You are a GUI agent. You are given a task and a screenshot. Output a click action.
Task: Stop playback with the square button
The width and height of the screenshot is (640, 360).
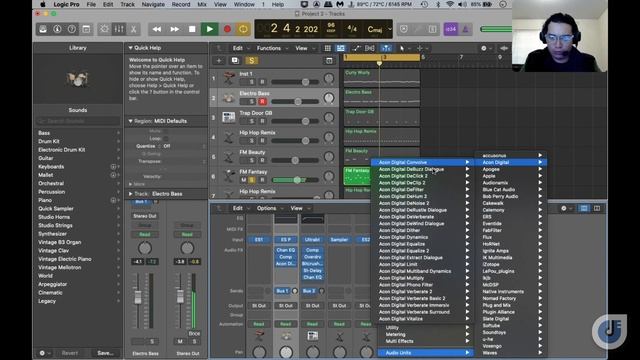[x=192, y=29]
